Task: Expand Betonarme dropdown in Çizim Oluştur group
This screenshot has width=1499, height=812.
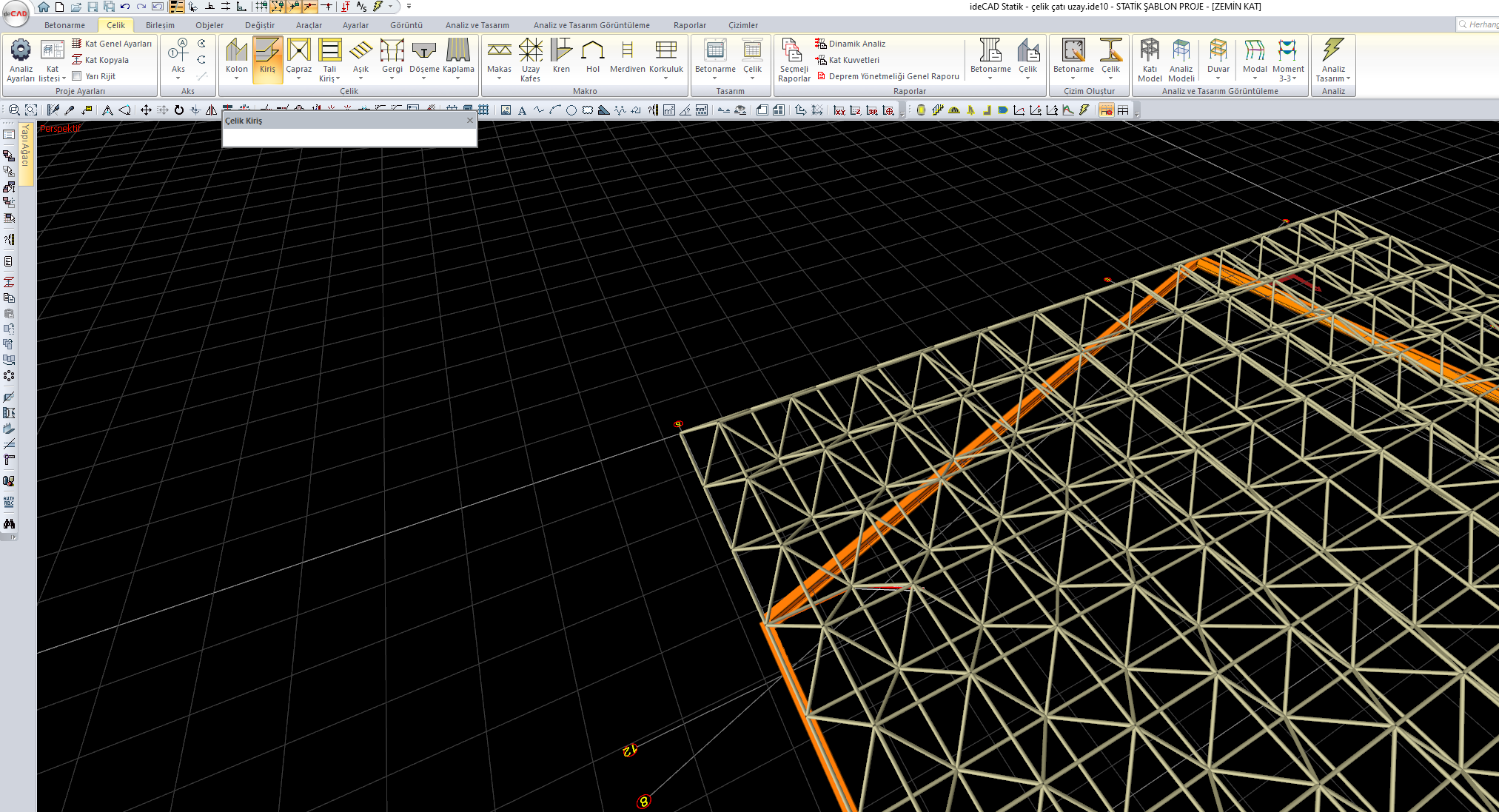Action: (x=1073, y=78)
